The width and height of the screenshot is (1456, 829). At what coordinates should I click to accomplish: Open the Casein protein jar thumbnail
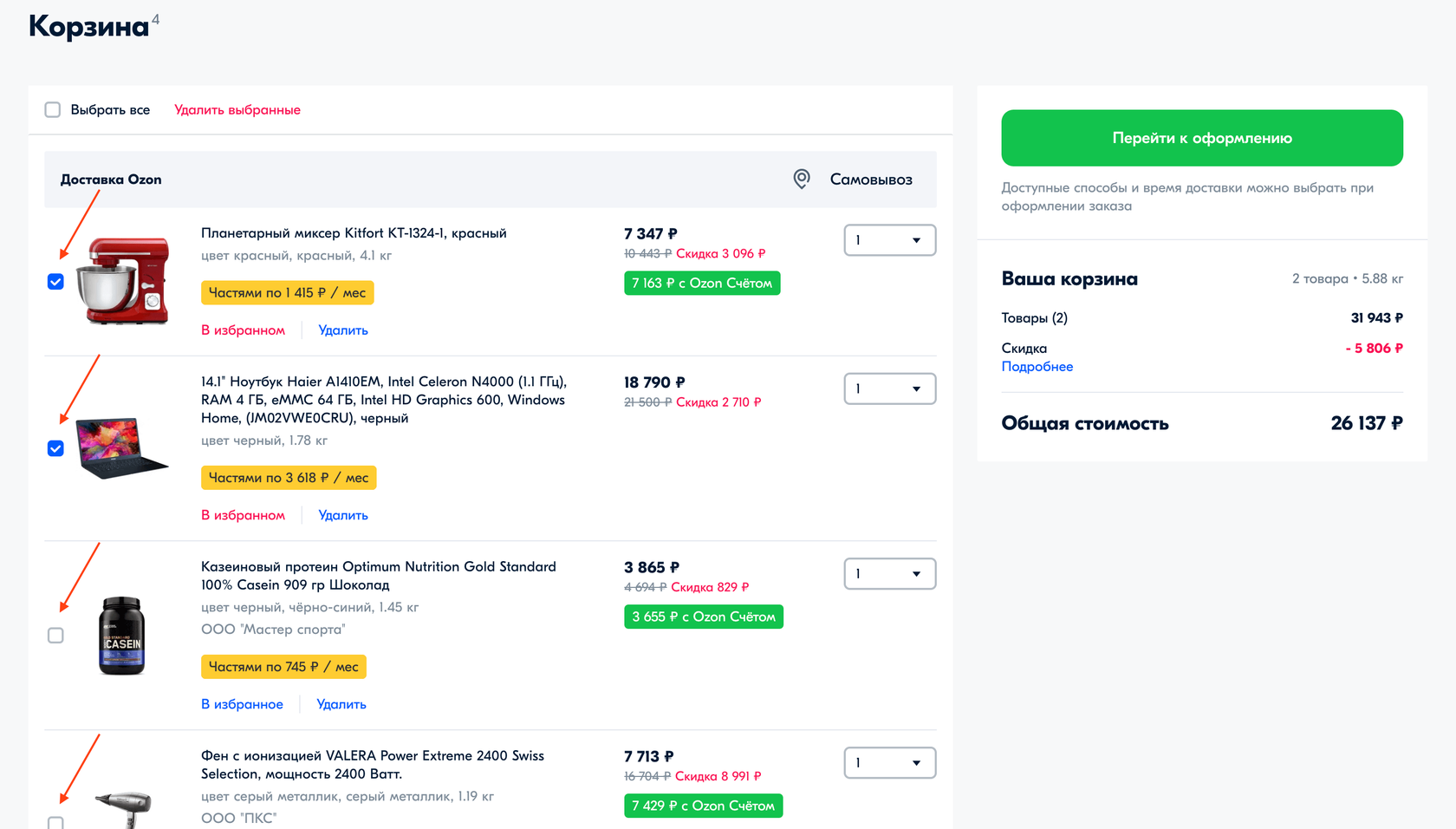[x=122, y=636]
